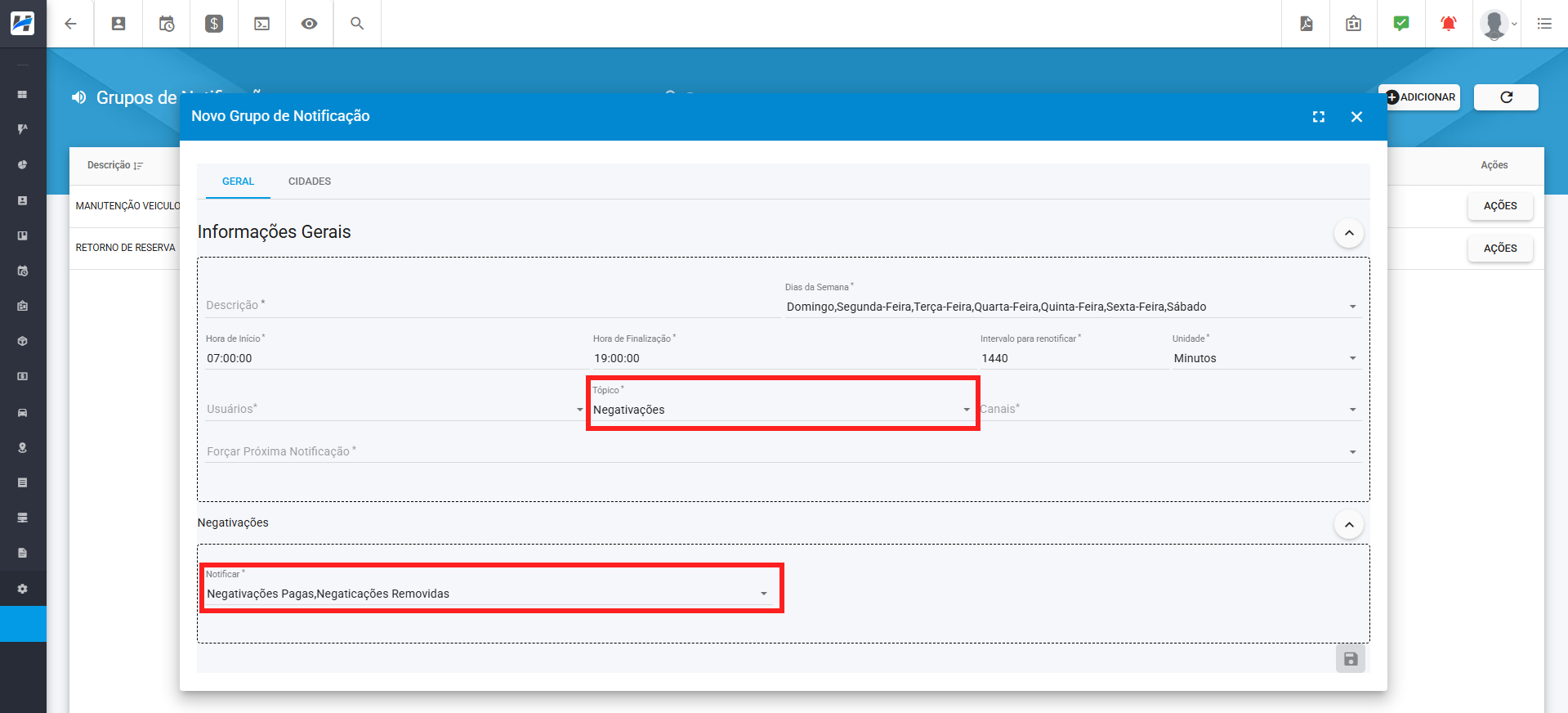Open the pie chart sidebar icon
Image resolution: width=1568 pixels, height=713 pixels.
coord(23,165)
